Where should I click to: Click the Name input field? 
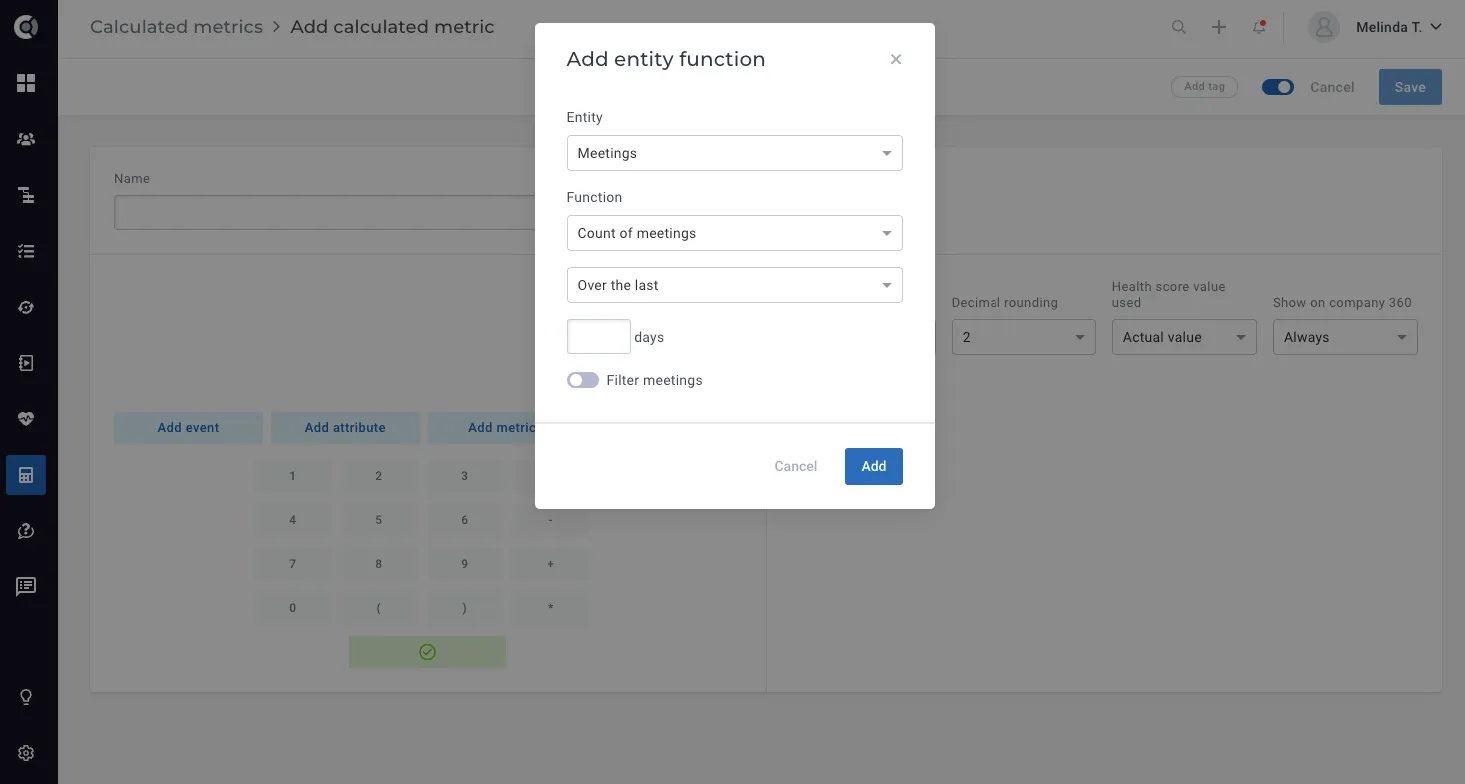tap(325, 213)
